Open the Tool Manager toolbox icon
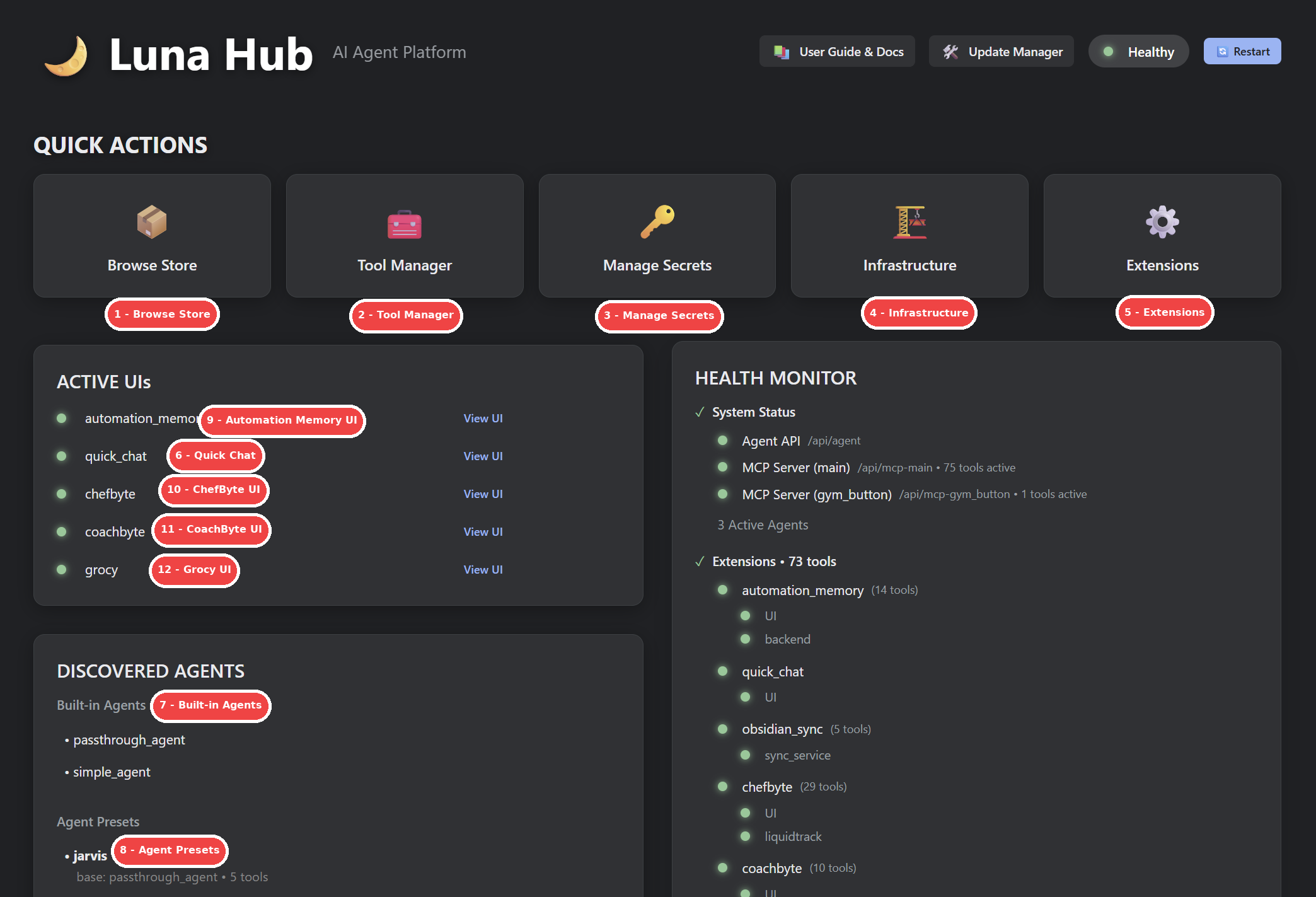The image size is (1316, 897). tap(405, 224)
